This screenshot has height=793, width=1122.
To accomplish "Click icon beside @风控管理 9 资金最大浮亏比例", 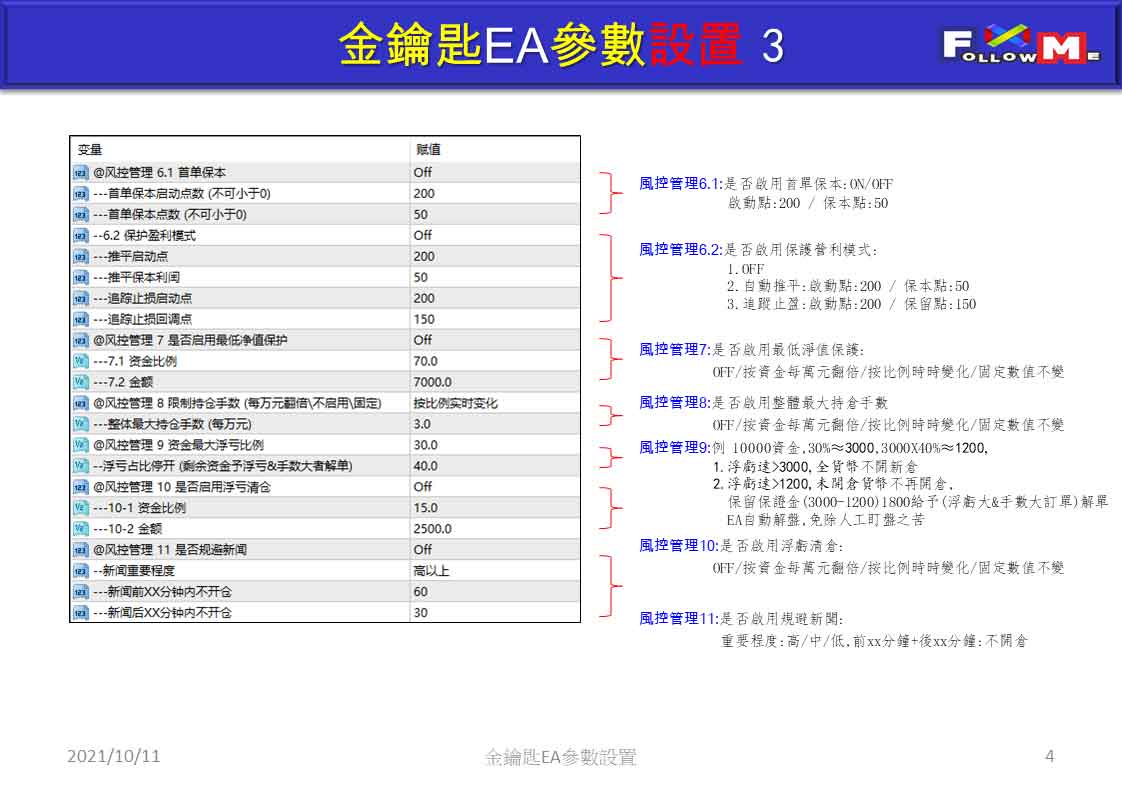I will (80, 445).
